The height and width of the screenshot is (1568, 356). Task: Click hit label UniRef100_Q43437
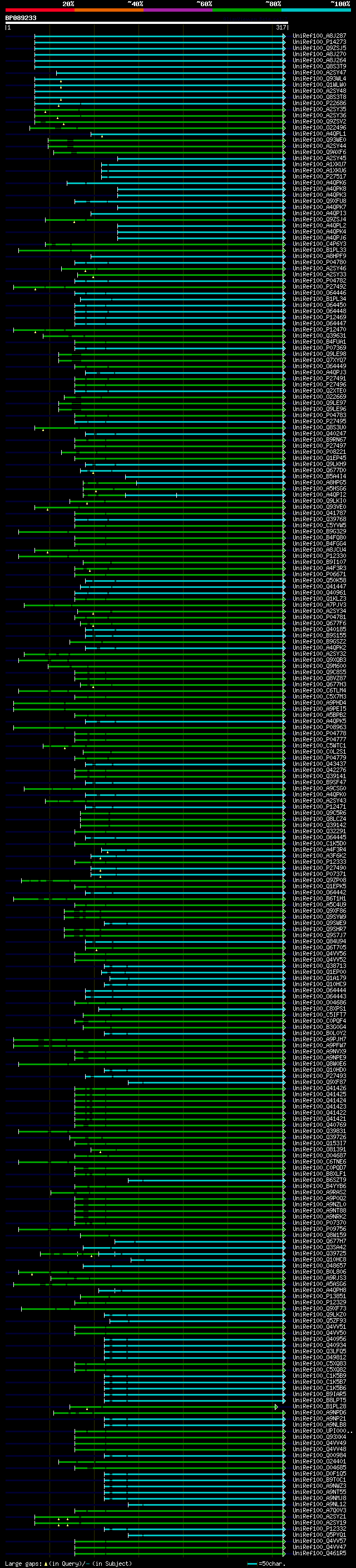[319, 764]
